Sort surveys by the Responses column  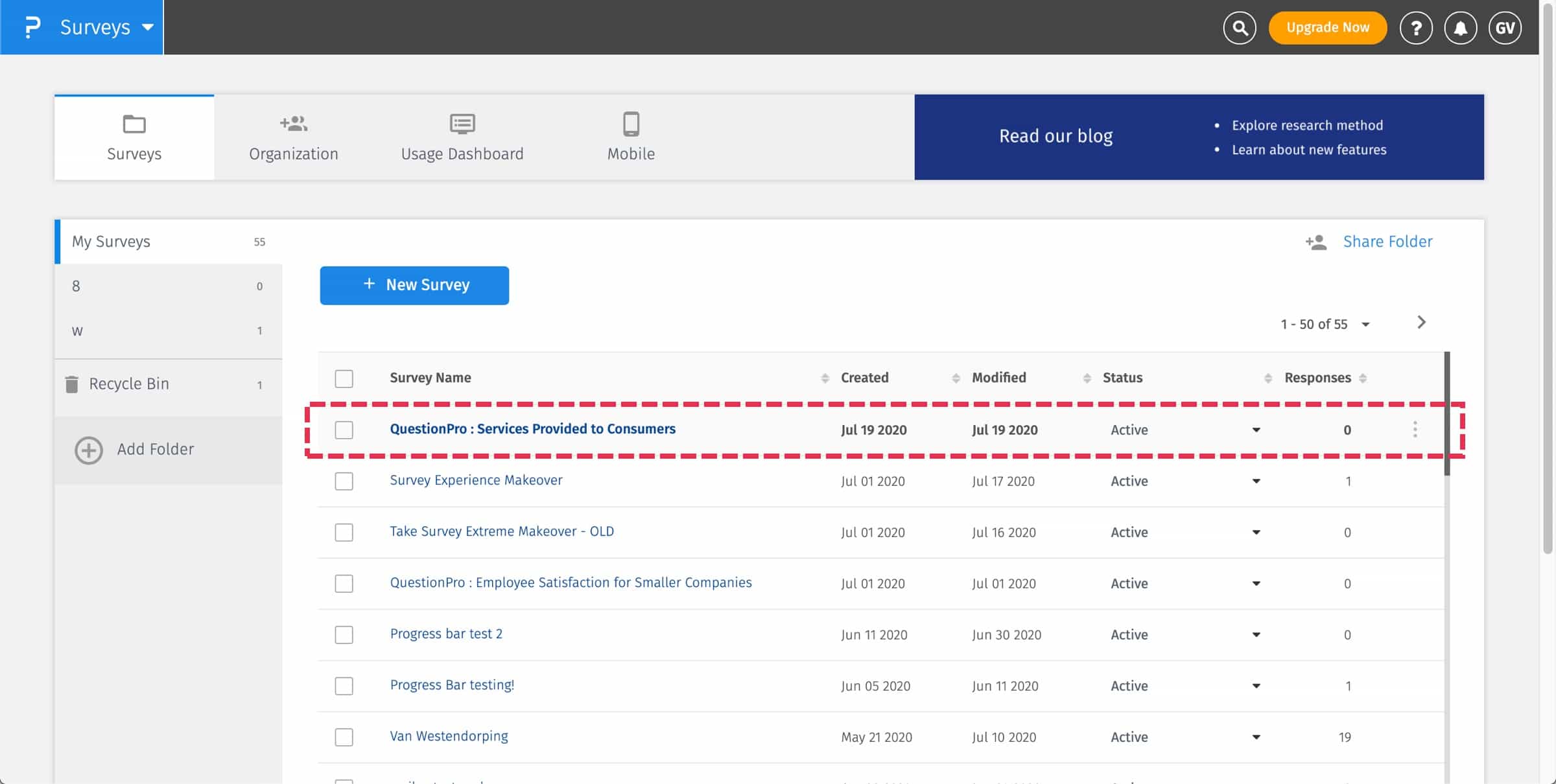[x=1363, y=378]
